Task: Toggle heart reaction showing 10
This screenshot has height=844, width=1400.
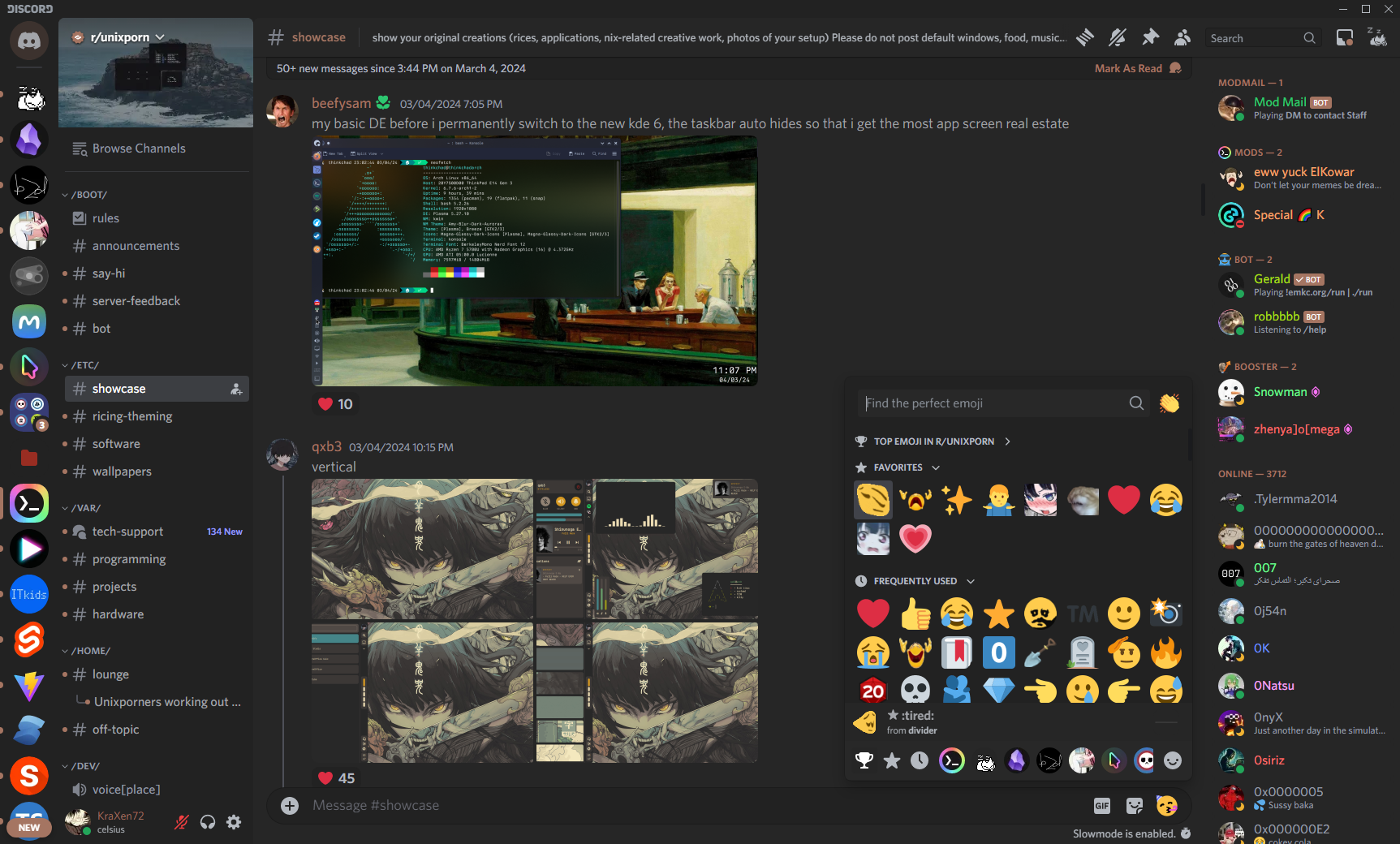Action: click(x=335, y=404)
